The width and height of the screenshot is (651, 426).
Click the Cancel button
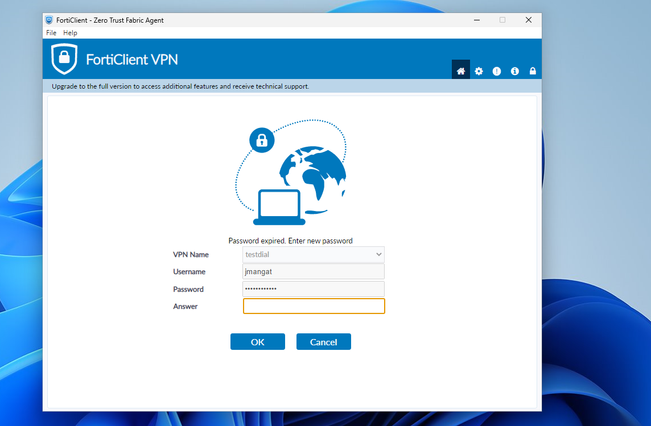tap(323, 342)
